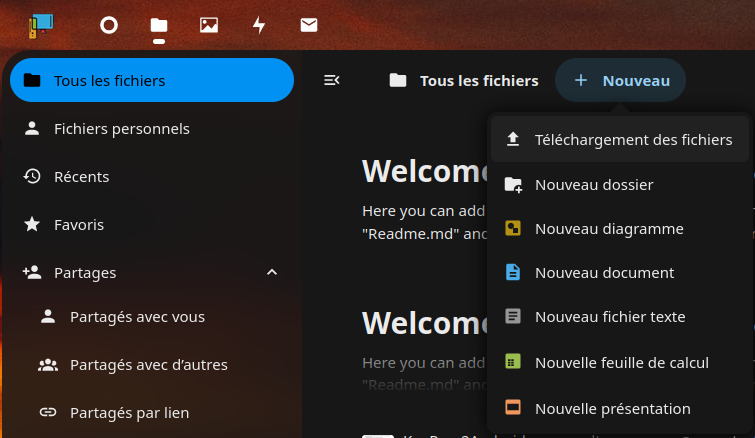Open Fichiers personnels in sidebar

[x=121, y=128]
